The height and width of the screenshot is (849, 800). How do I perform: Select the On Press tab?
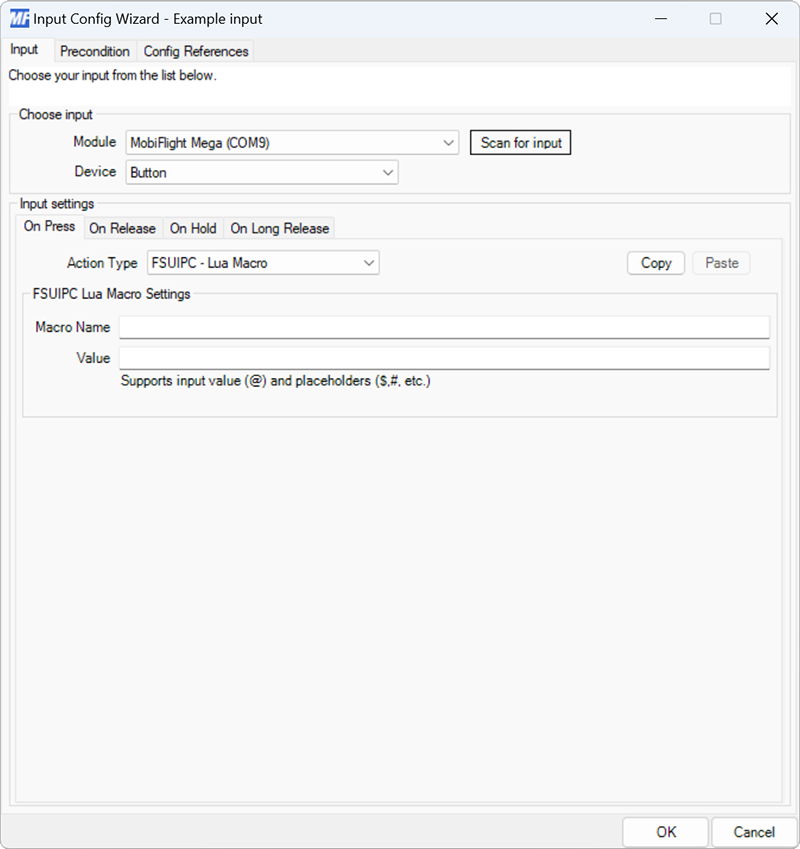pyautogui.click(x=48, y=227)
